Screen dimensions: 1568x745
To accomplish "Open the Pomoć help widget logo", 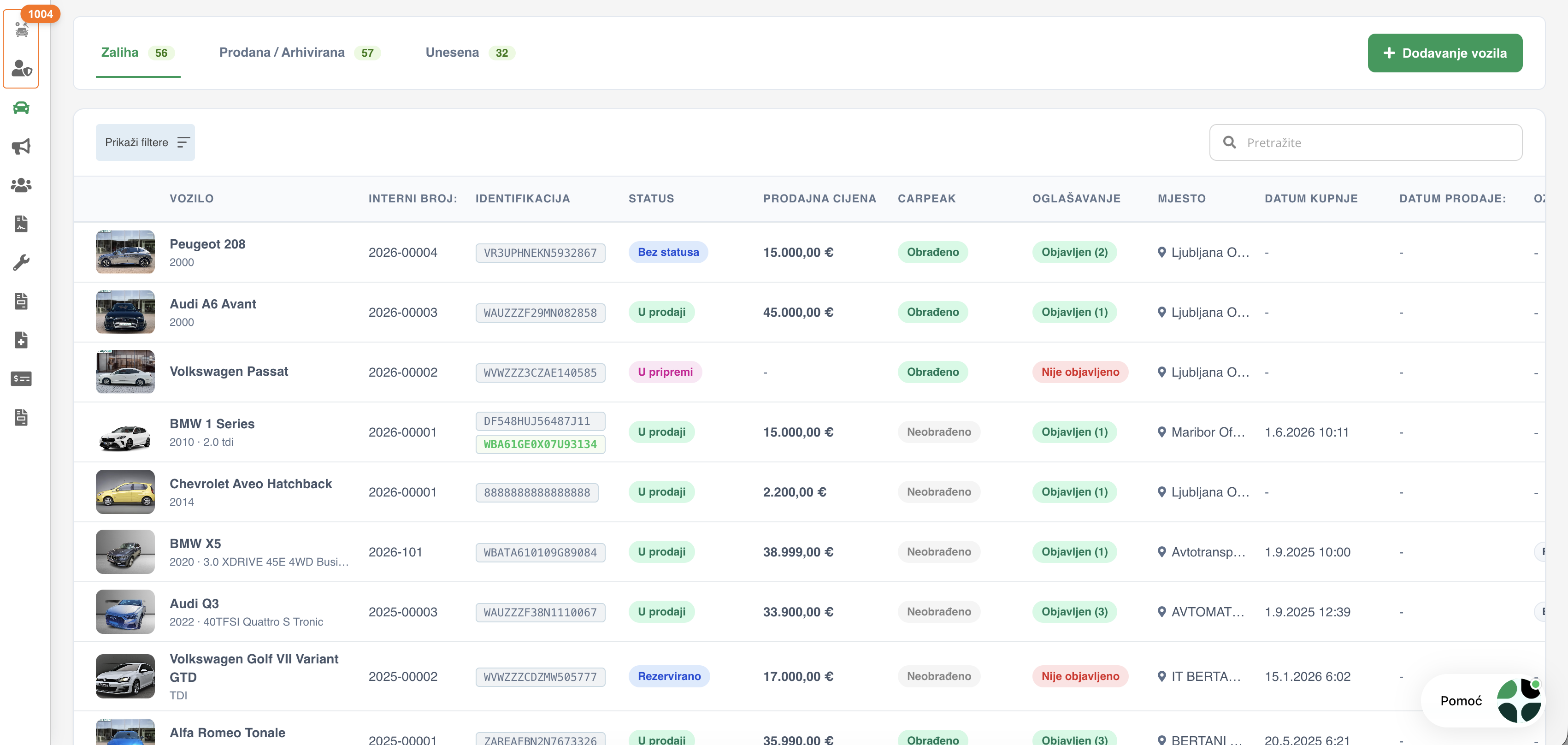I will [1519, 701].
